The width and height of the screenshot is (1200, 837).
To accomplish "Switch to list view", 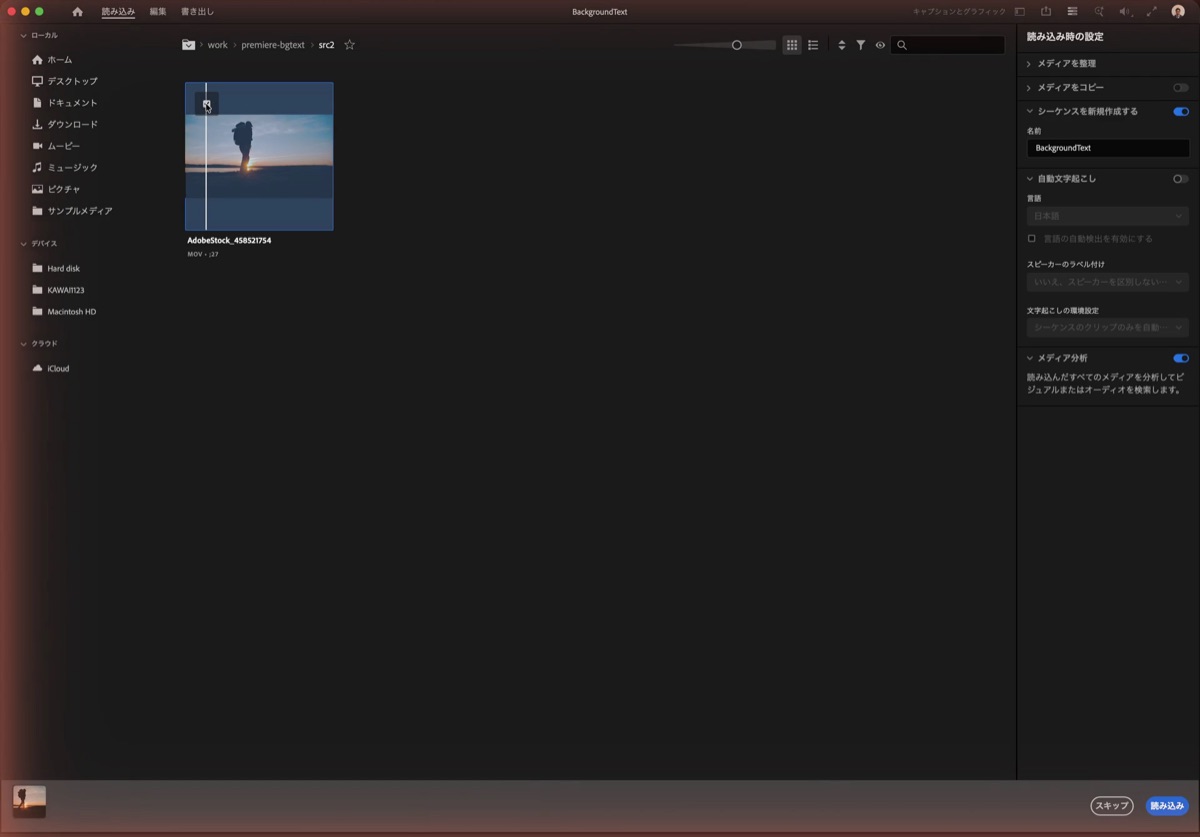I will tap(813, 45).
